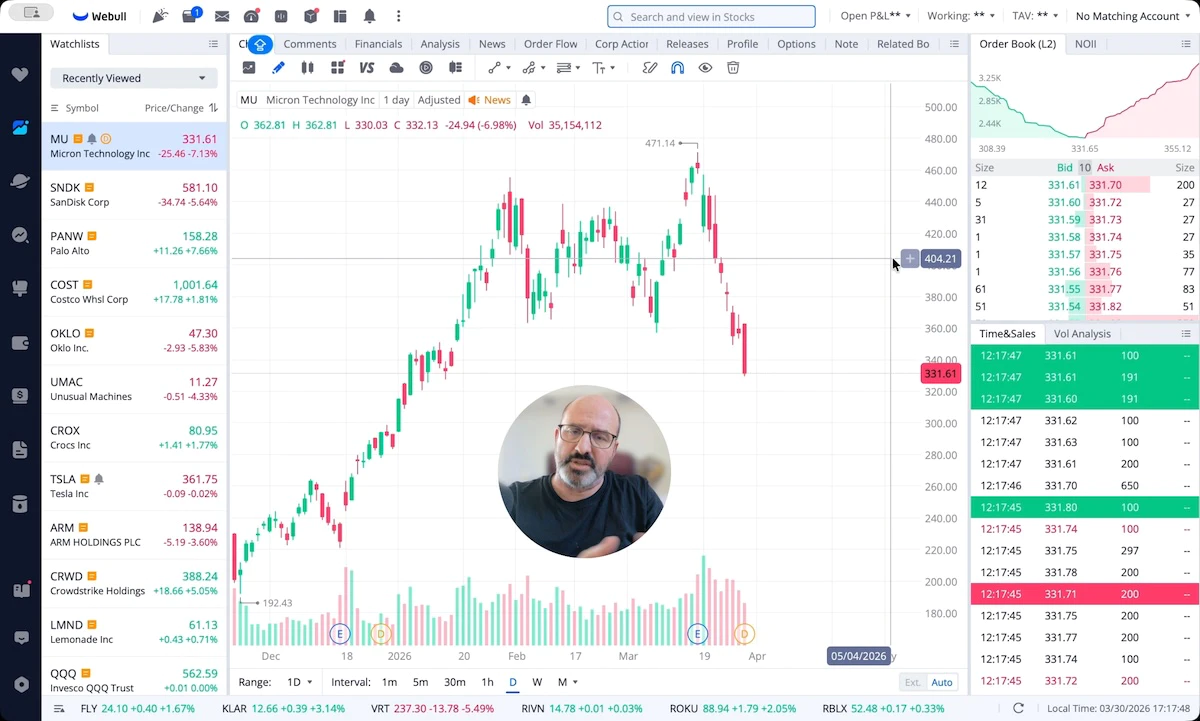
Task: Click the plus button beside 404.21 price
Action: click(x=909, y=259)
